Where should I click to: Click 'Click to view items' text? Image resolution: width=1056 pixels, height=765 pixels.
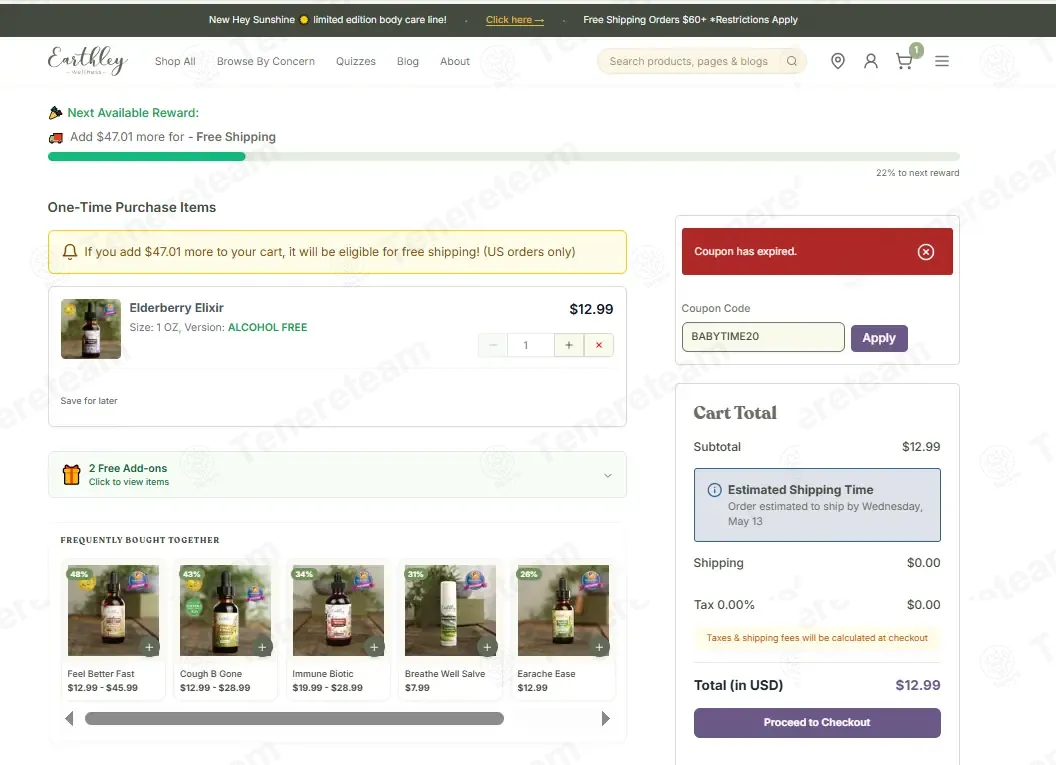[x=129, y=482]
